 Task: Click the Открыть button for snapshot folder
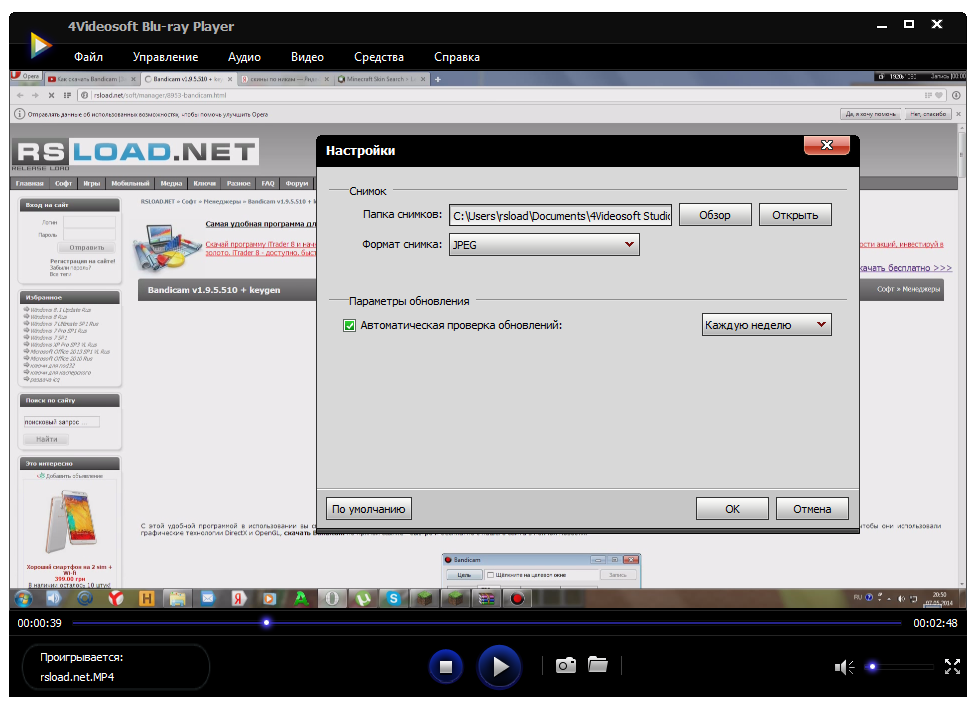pyautogui.click(x=795, y=215)
